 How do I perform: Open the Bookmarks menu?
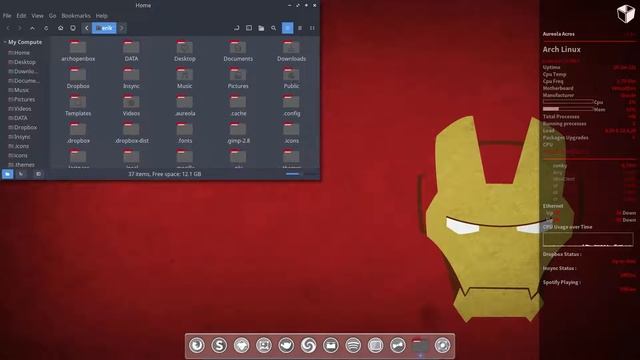pos(76,16)
